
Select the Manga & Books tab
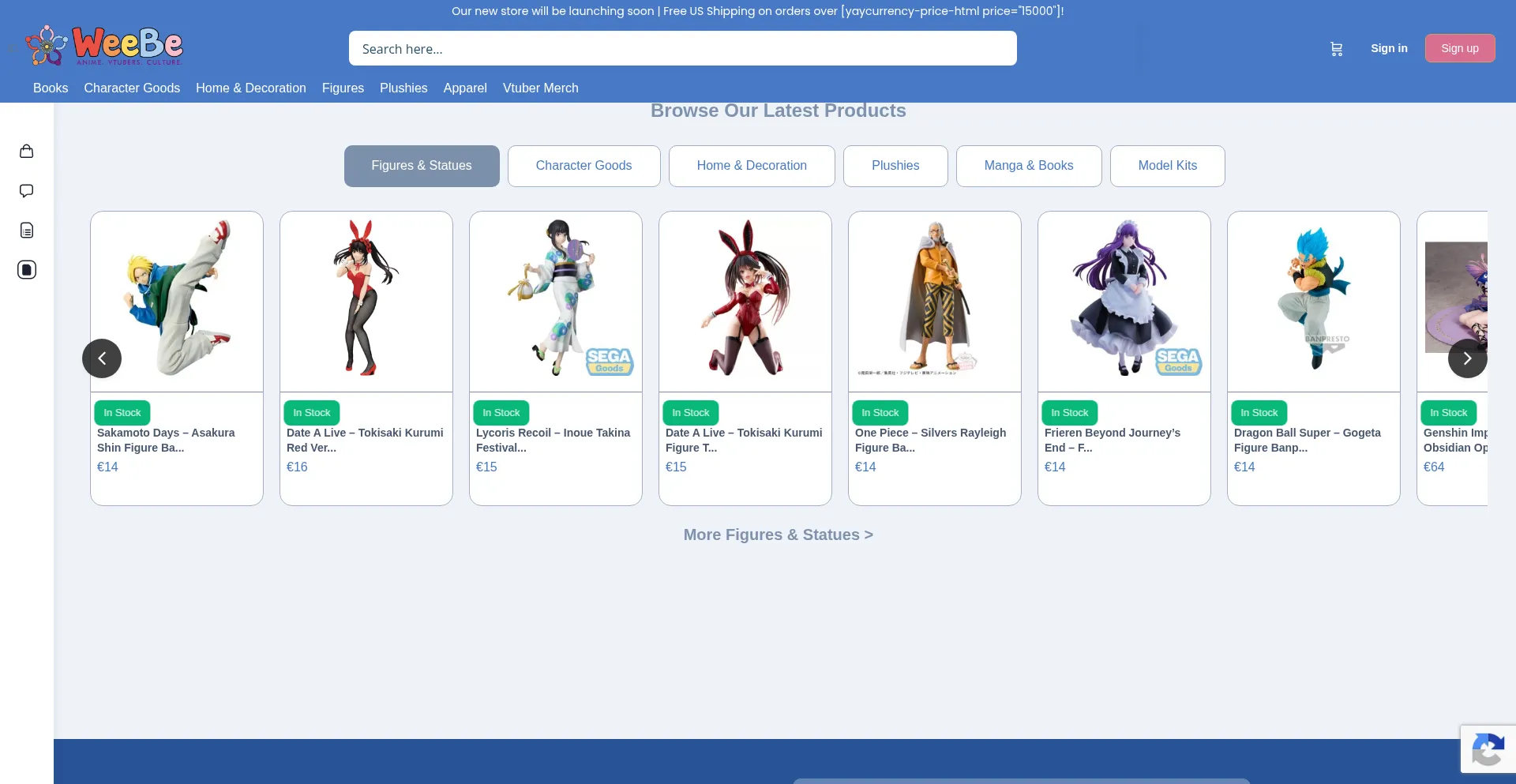point(1029,166)
